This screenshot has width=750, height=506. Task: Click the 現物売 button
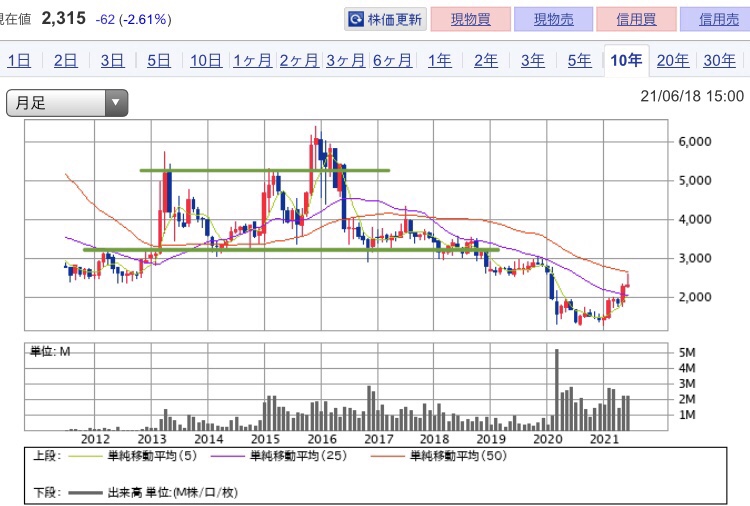click(553, 19)
